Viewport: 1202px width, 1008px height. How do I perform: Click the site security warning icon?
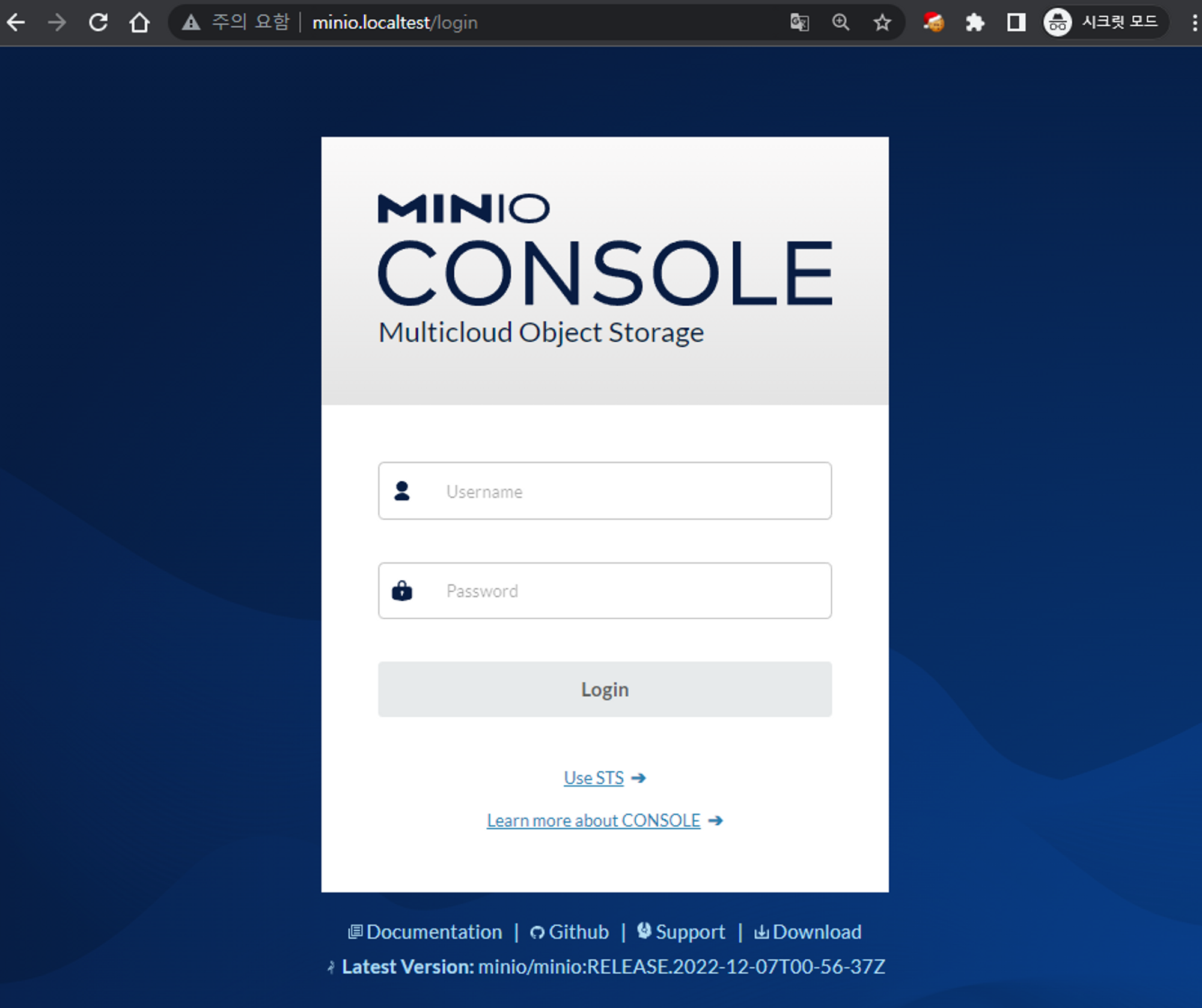click(191, 23)
